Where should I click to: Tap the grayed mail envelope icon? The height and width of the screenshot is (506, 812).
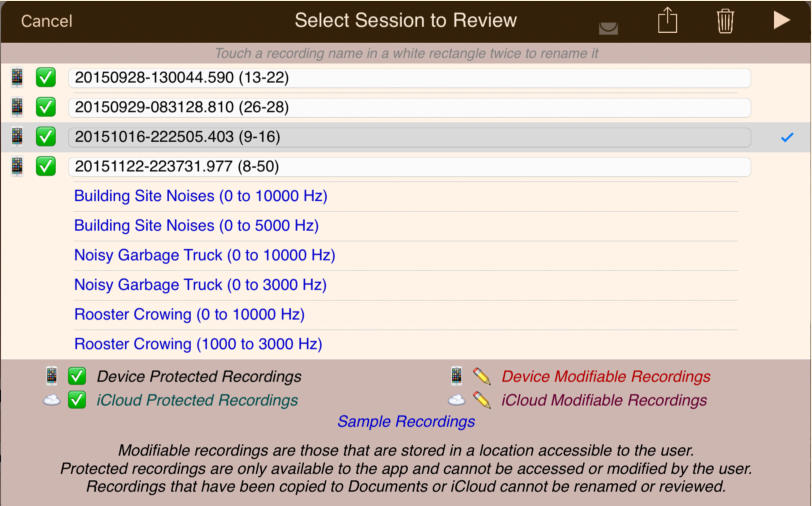[x=608, y=27]
